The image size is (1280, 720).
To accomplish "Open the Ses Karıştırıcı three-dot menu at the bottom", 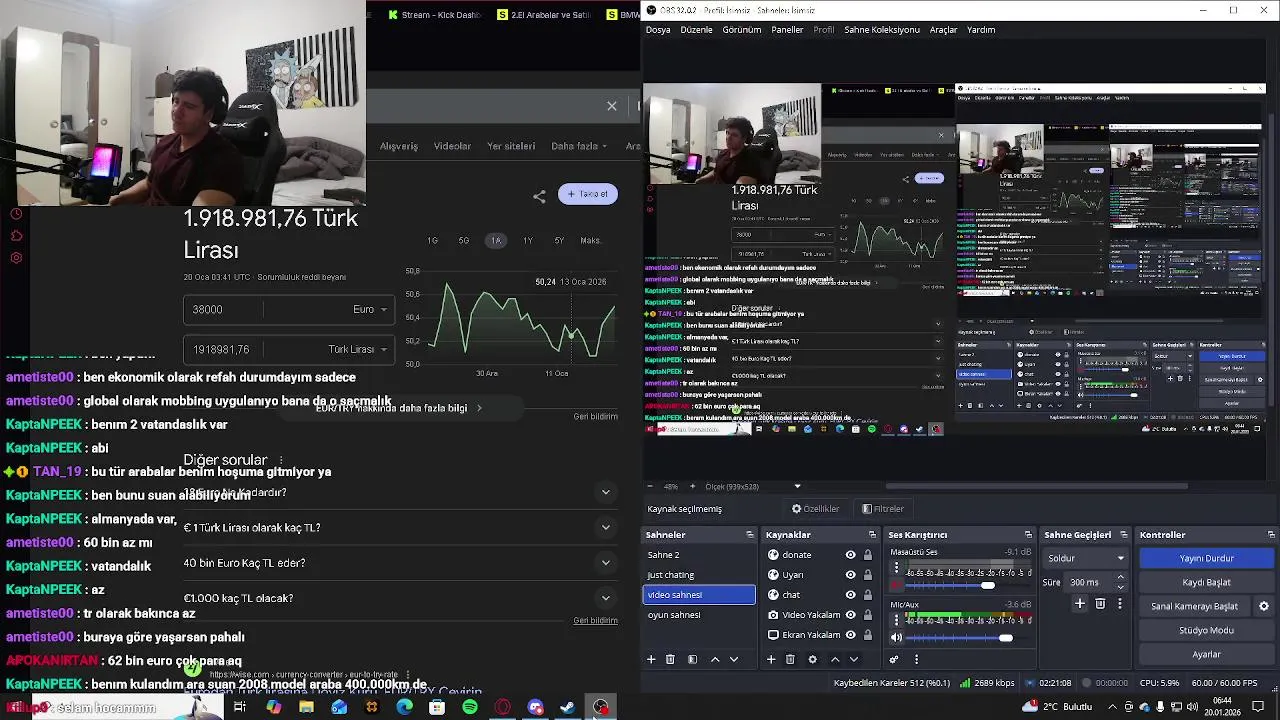I will [916, 659].
